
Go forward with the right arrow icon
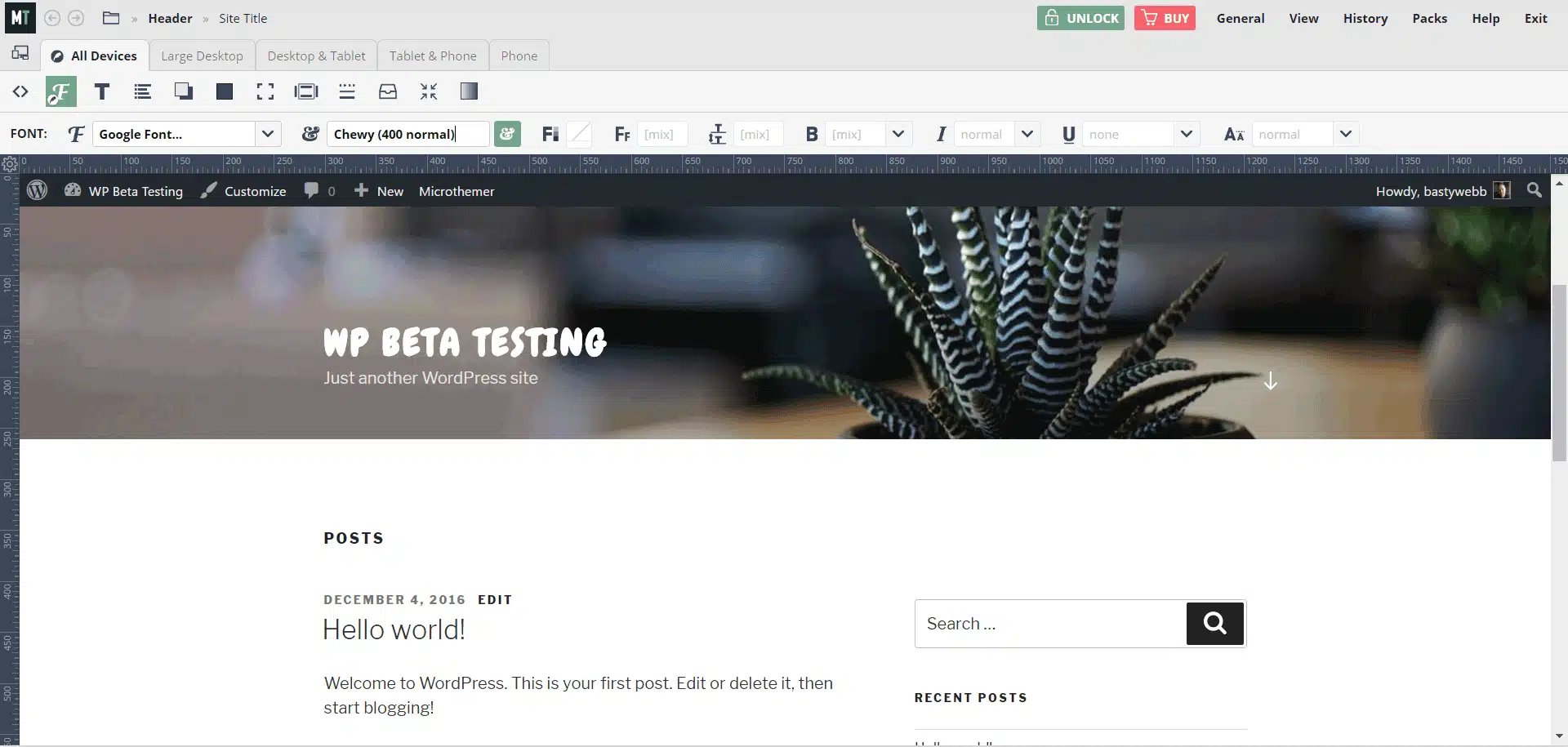click(76, 18)
